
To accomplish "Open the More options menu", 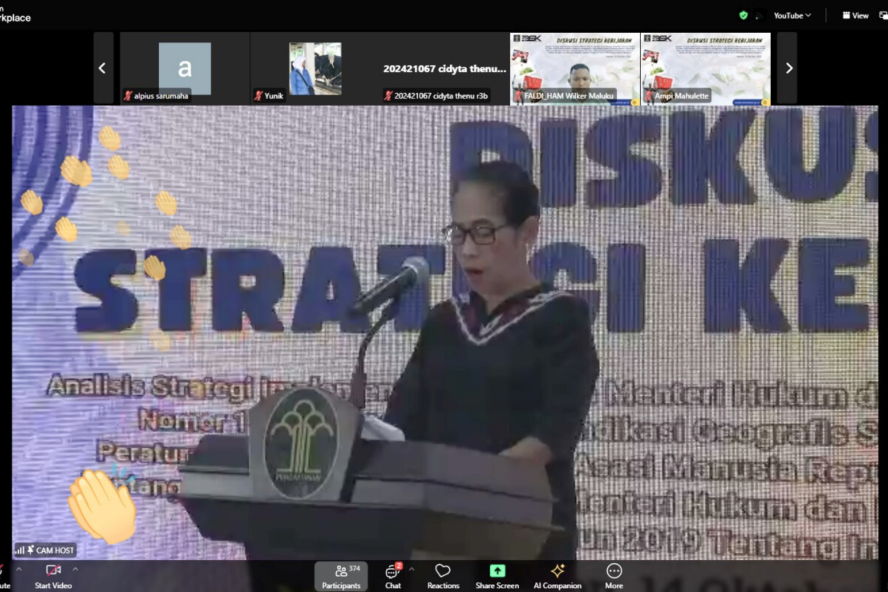I will (x=614, y=575).
